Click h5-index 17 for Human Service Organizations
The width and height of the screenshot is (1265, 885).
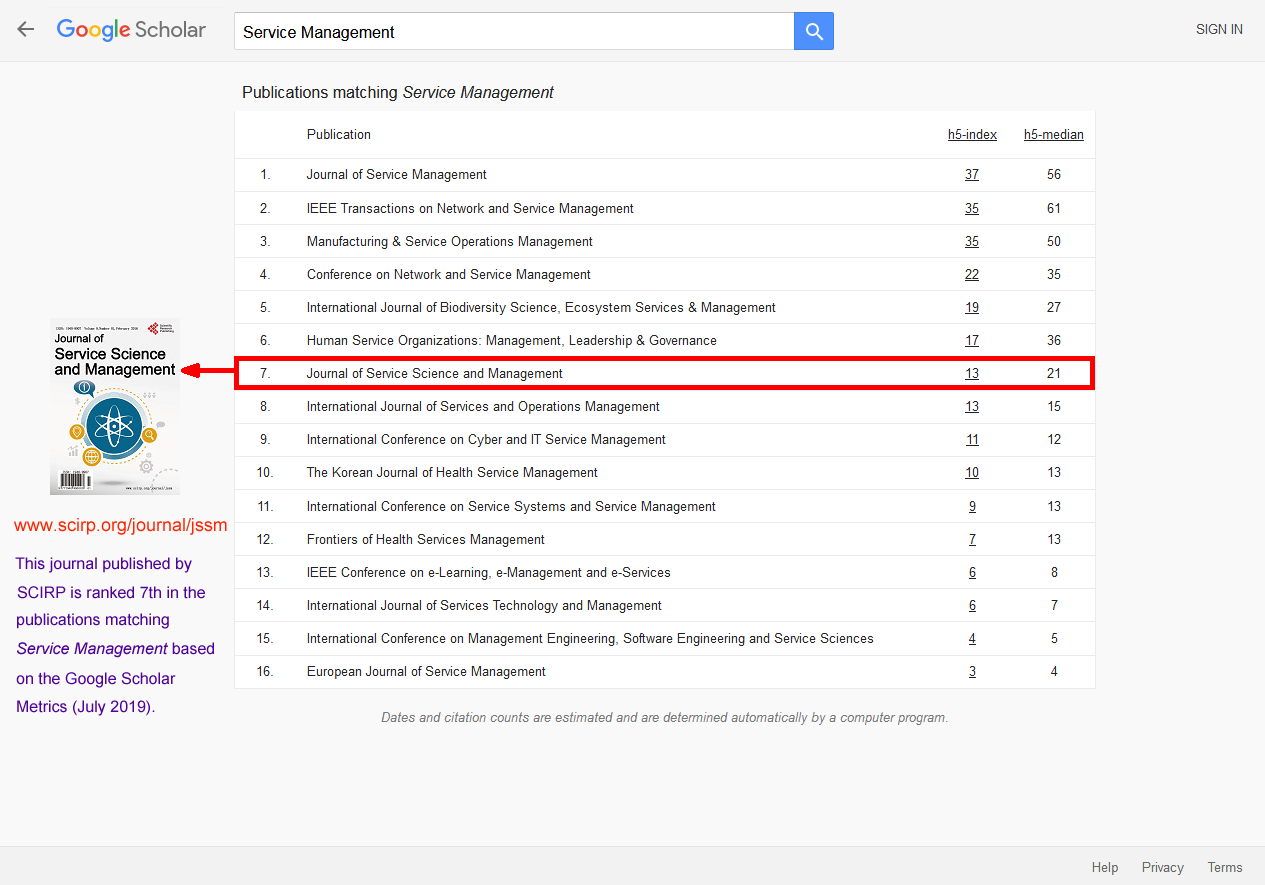pyautogui.click(x=972, y=341)
